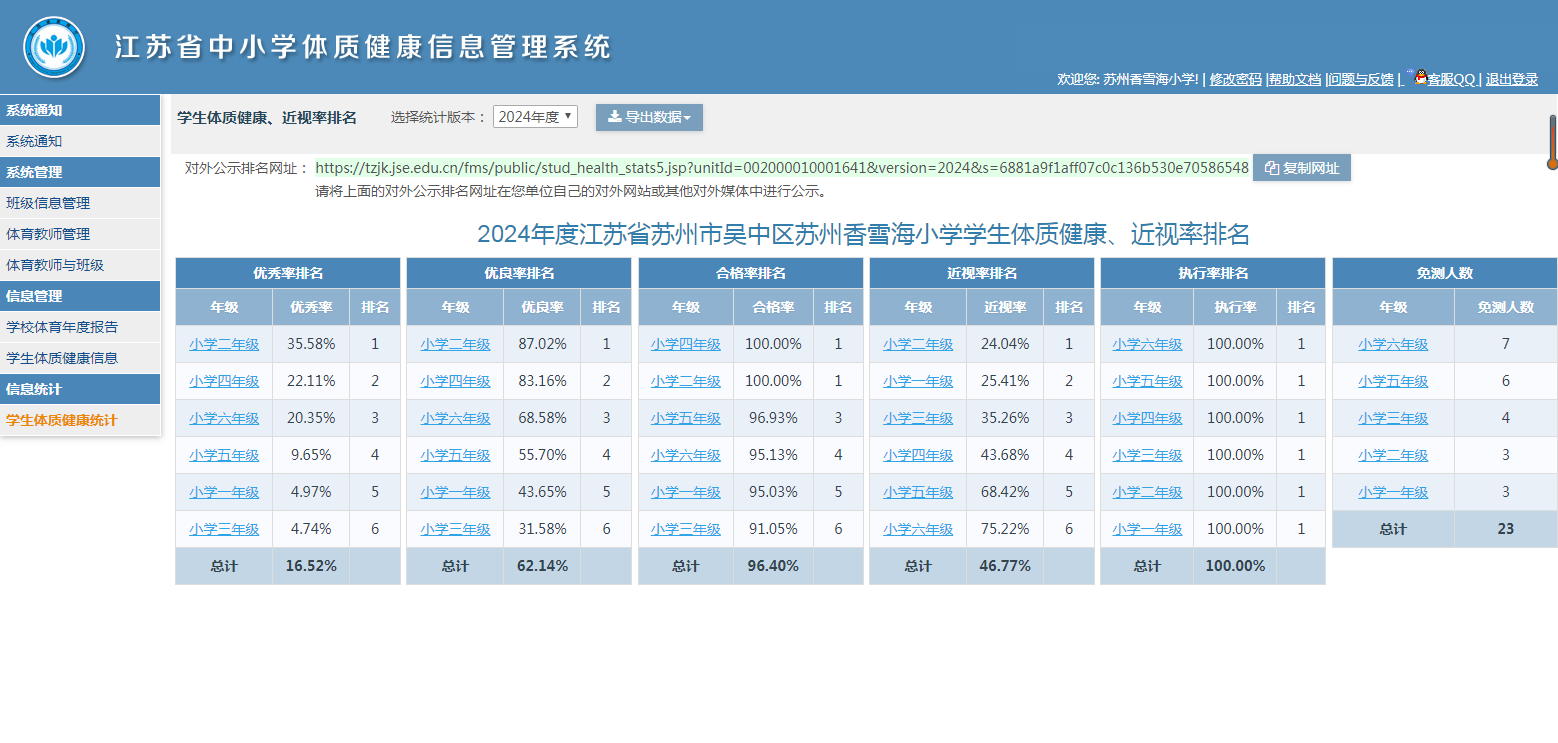
Task: Click 学生体质健康、近视率排名 toolbar title
Action: click(x=267, y=117)
